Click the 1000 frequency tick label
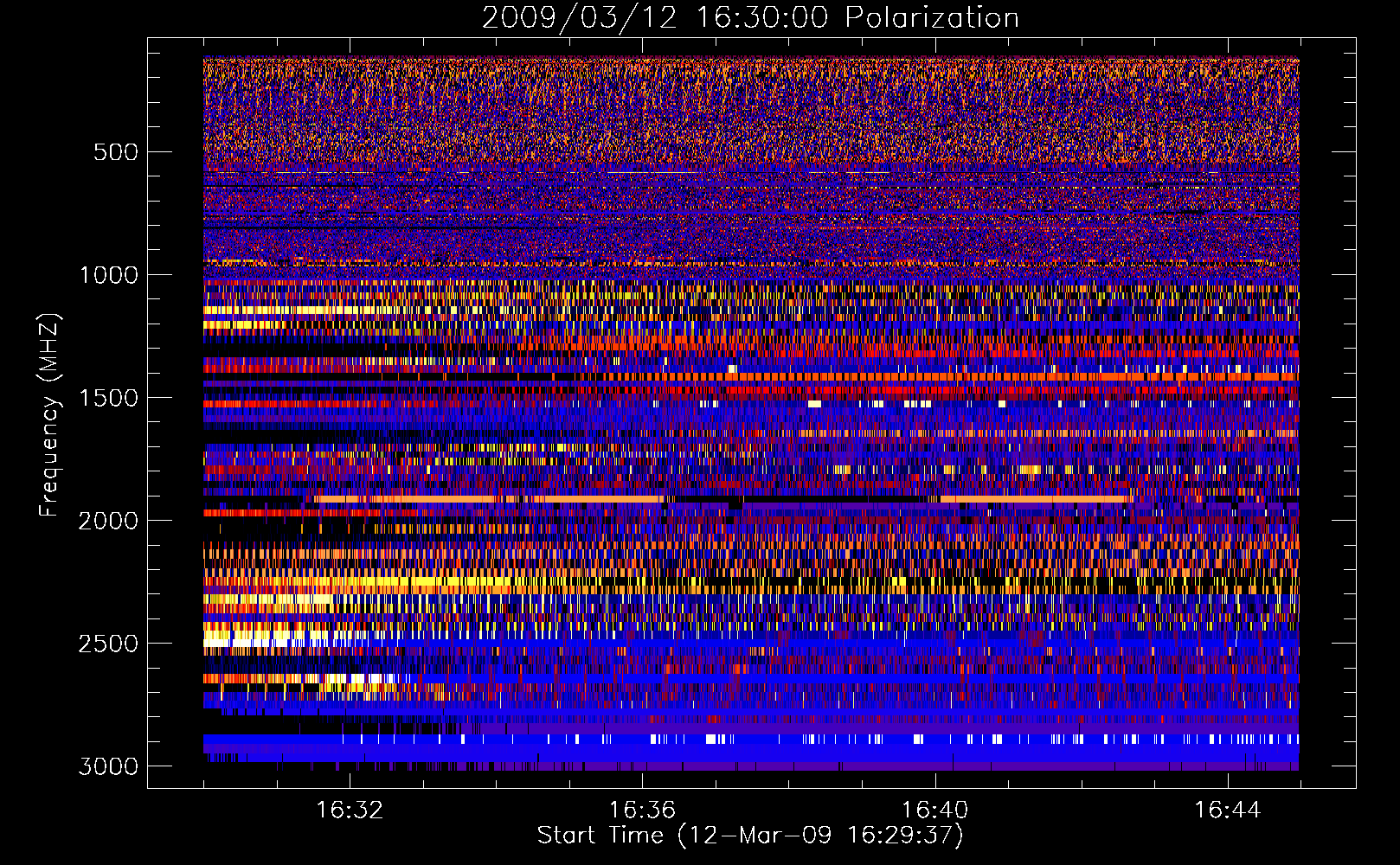Image resolution: width=1400 pixels, height=865 pixels. [x=108, y=275]
